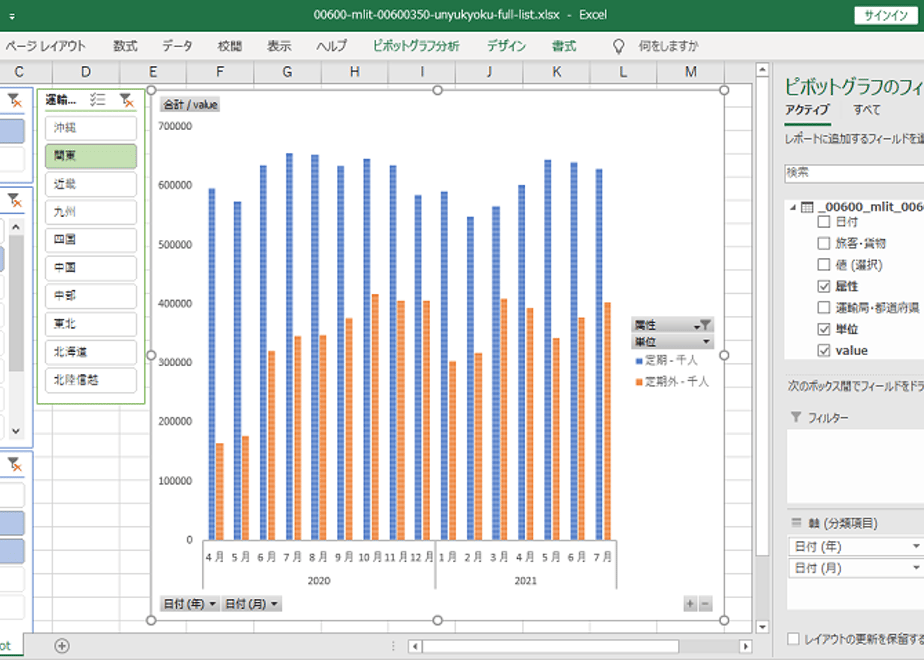Open the データ ribbon tab

coord(177,46)
